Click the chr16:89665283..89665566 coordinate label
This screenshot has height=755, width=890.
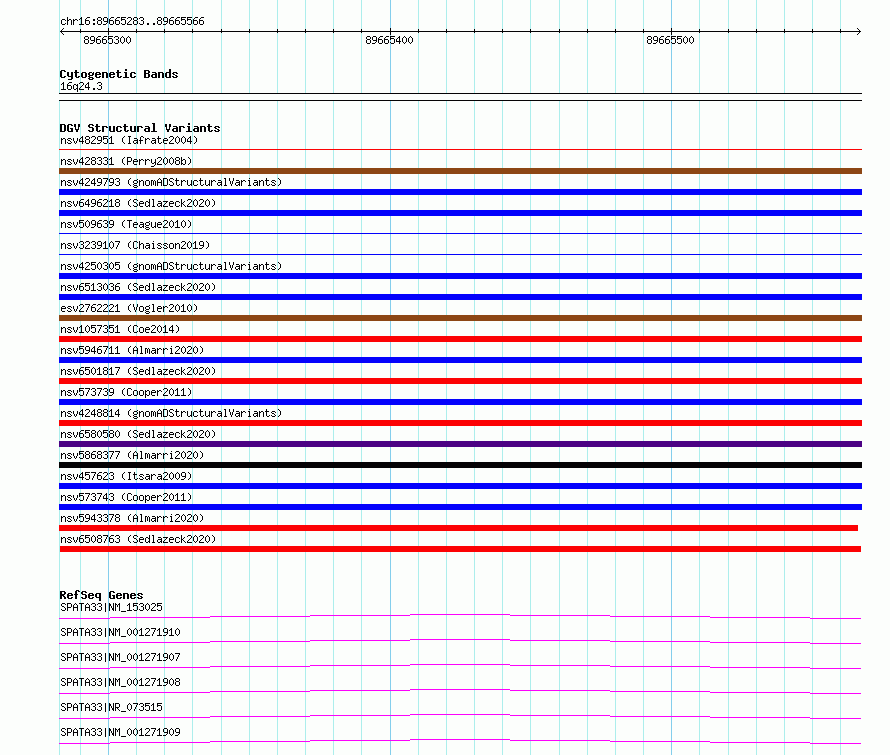click(x=132, y=22)
